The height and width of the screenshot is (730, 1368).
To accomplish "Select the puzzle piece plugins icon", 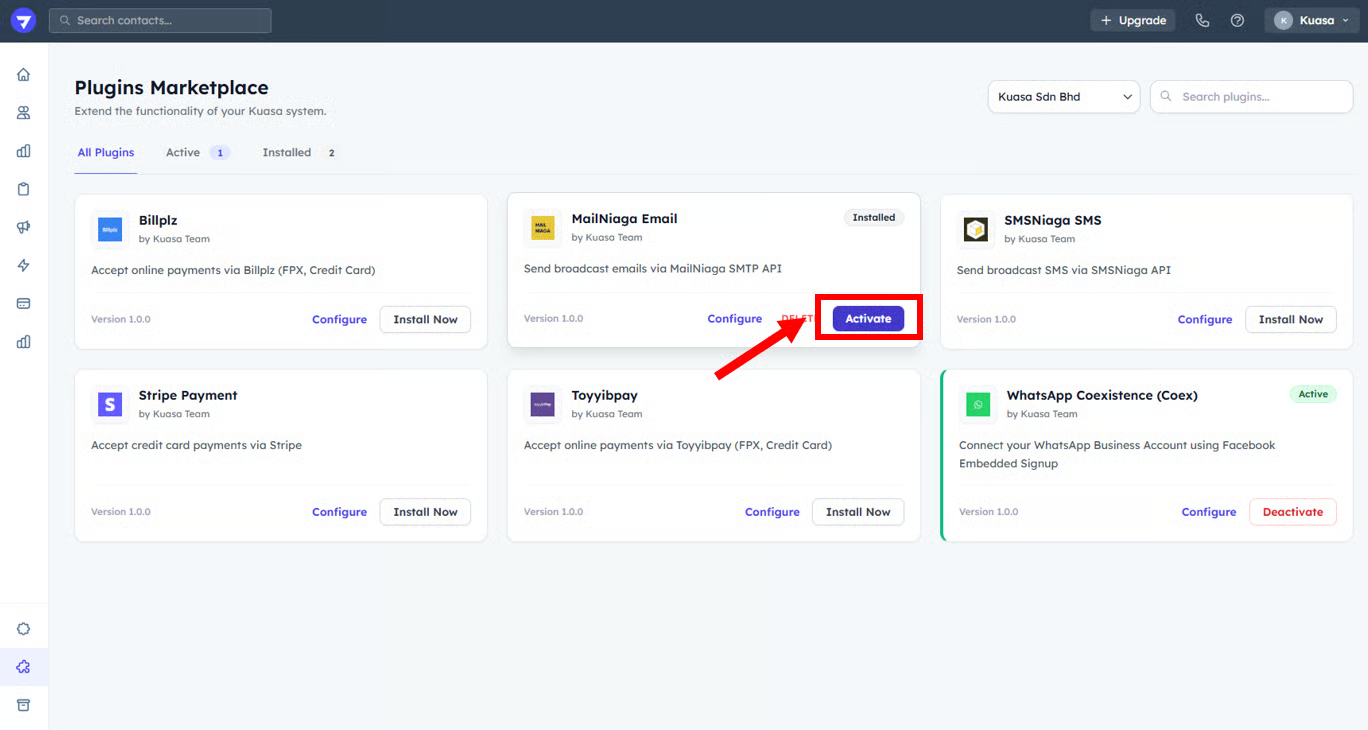I will (x=24, y=667).
